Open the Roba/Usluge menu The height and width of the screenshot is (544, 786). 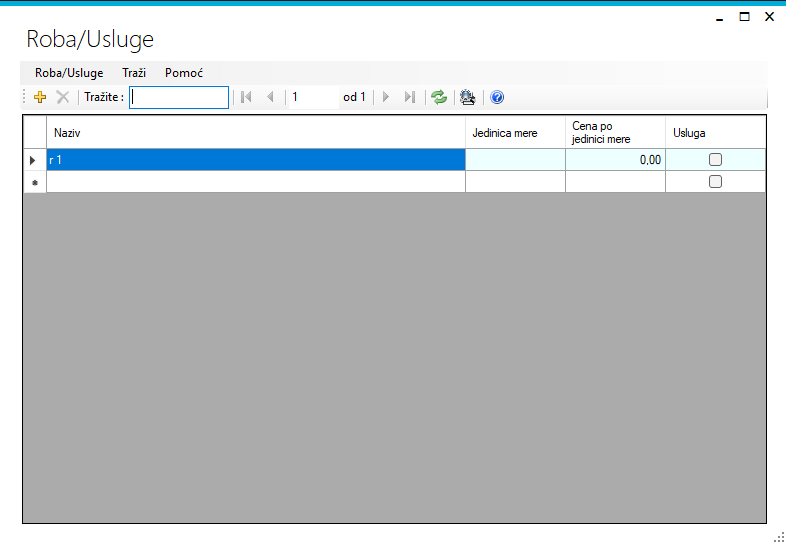click(x=69, y=73)
